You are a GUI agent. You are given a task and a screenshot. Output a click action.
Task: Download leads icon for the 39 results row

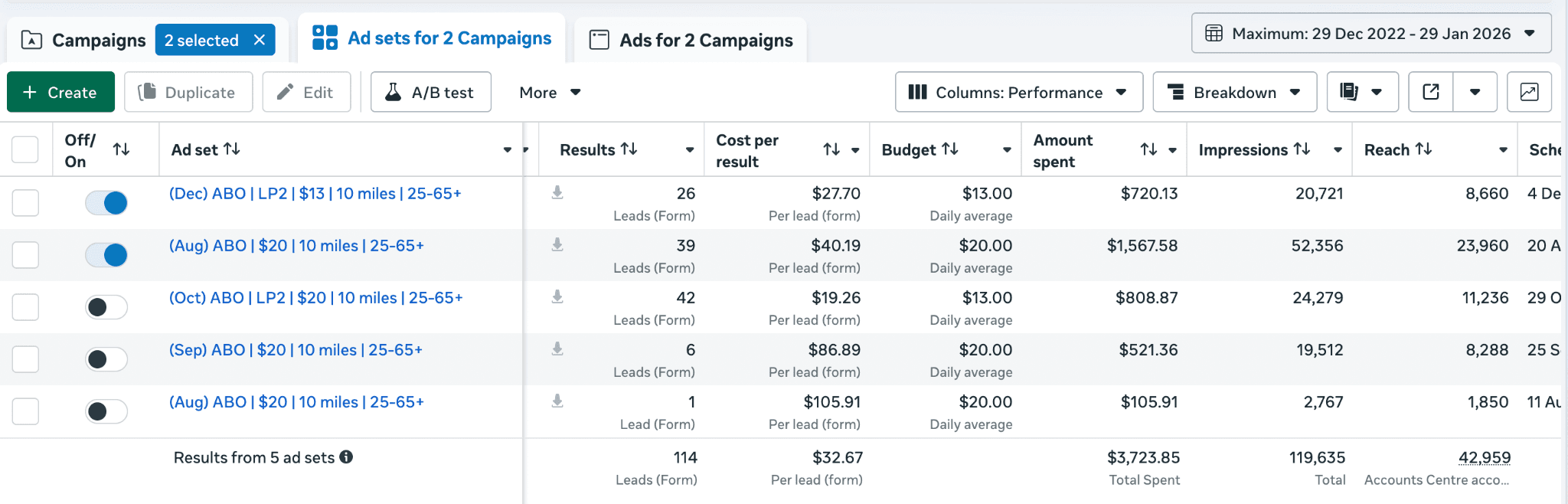(557, 244)
